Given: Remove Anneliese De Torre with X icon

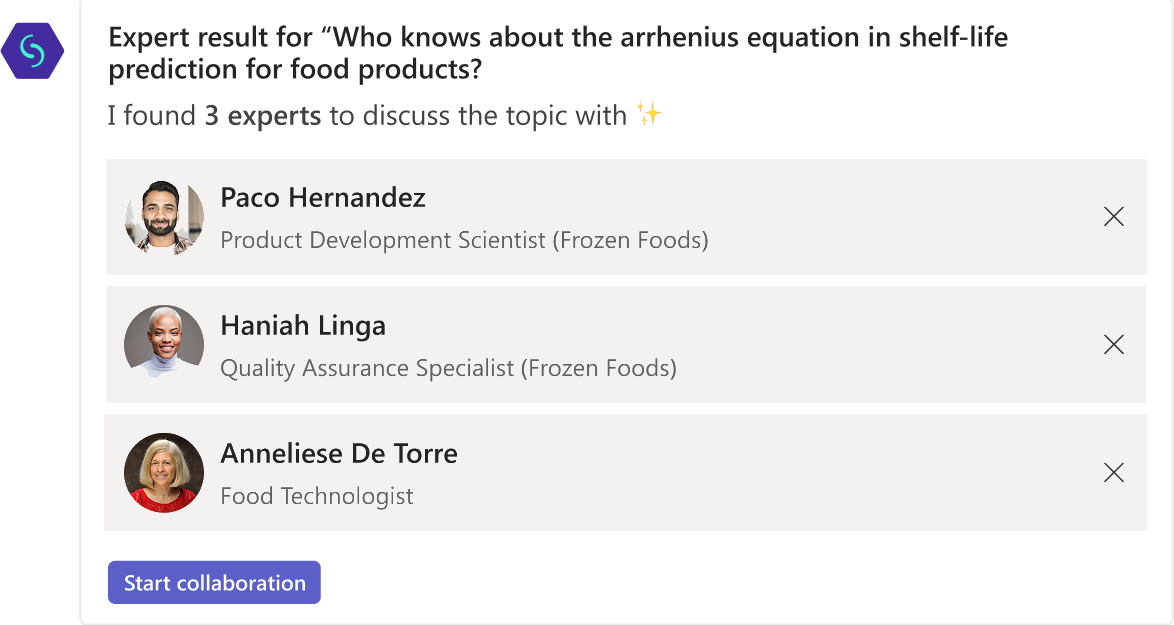Looking at the screenshot, I should pos(1113,472).
